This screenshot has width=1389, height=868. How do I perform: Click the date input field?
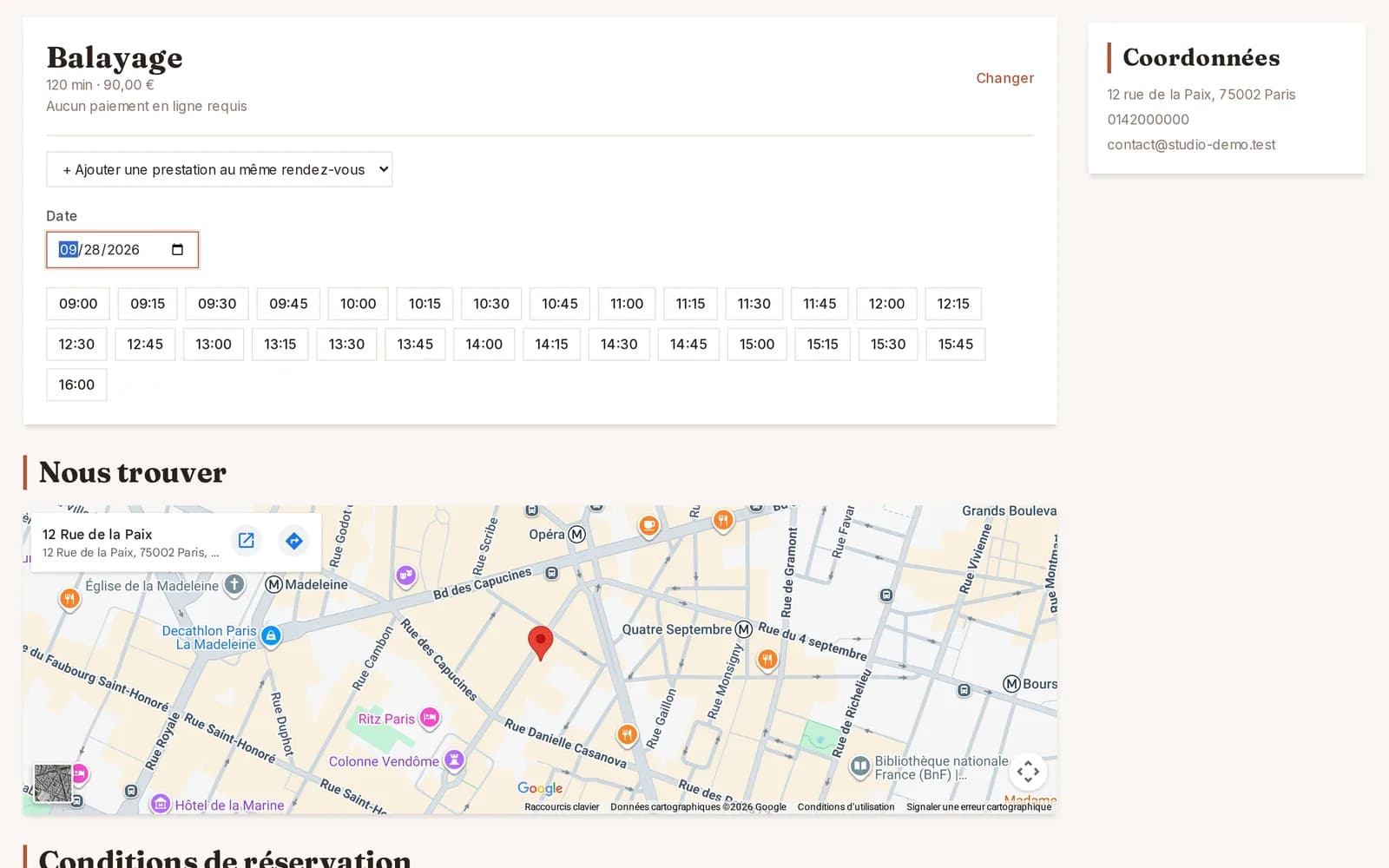pyautogui.click(x=122, y=250)
